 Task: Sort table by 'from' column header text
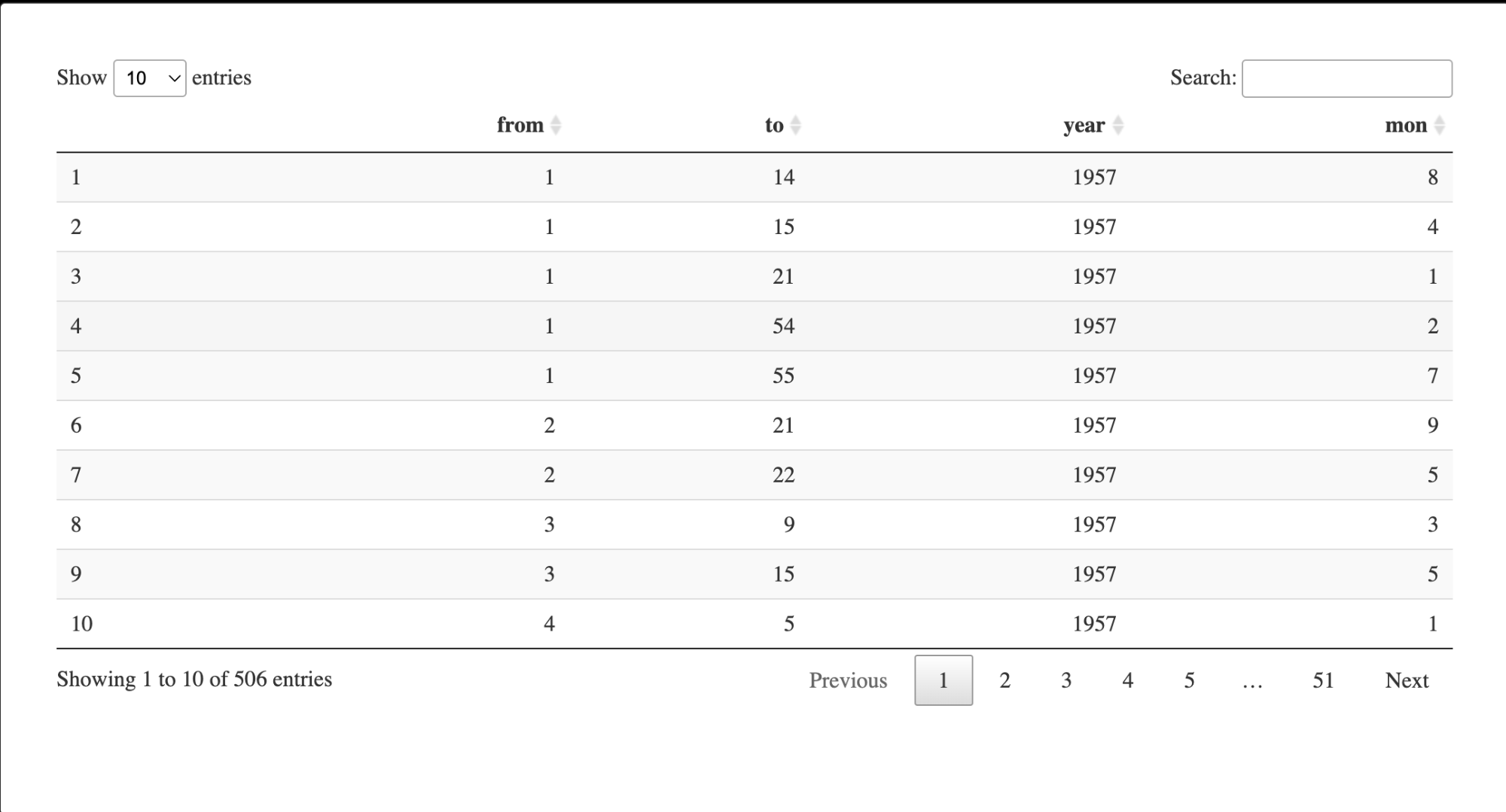pos(520,125)
